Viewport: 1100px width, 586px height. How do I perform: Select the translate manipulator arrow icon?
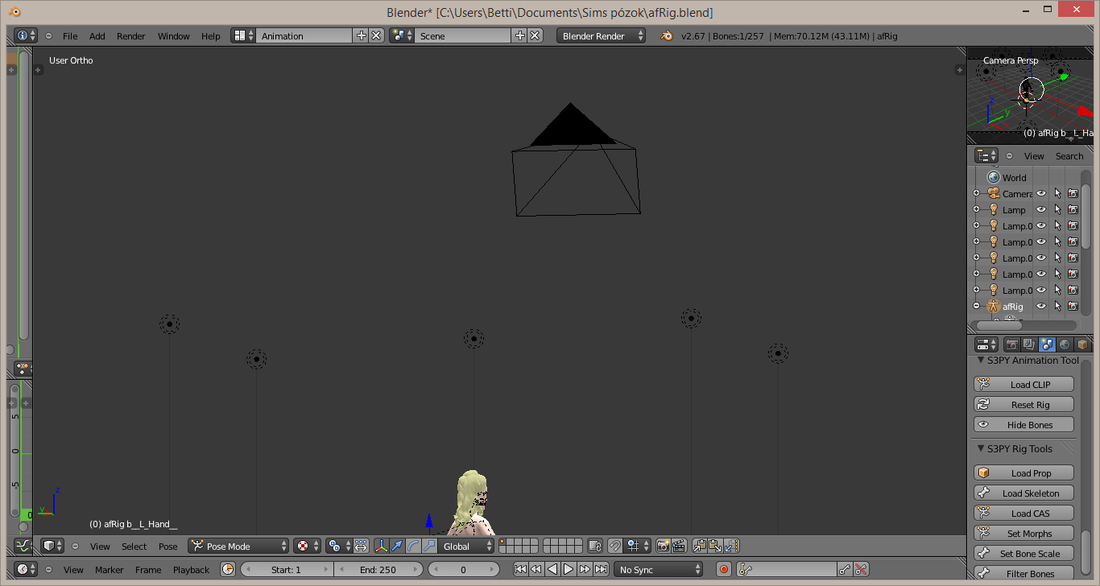click(397, 546)
